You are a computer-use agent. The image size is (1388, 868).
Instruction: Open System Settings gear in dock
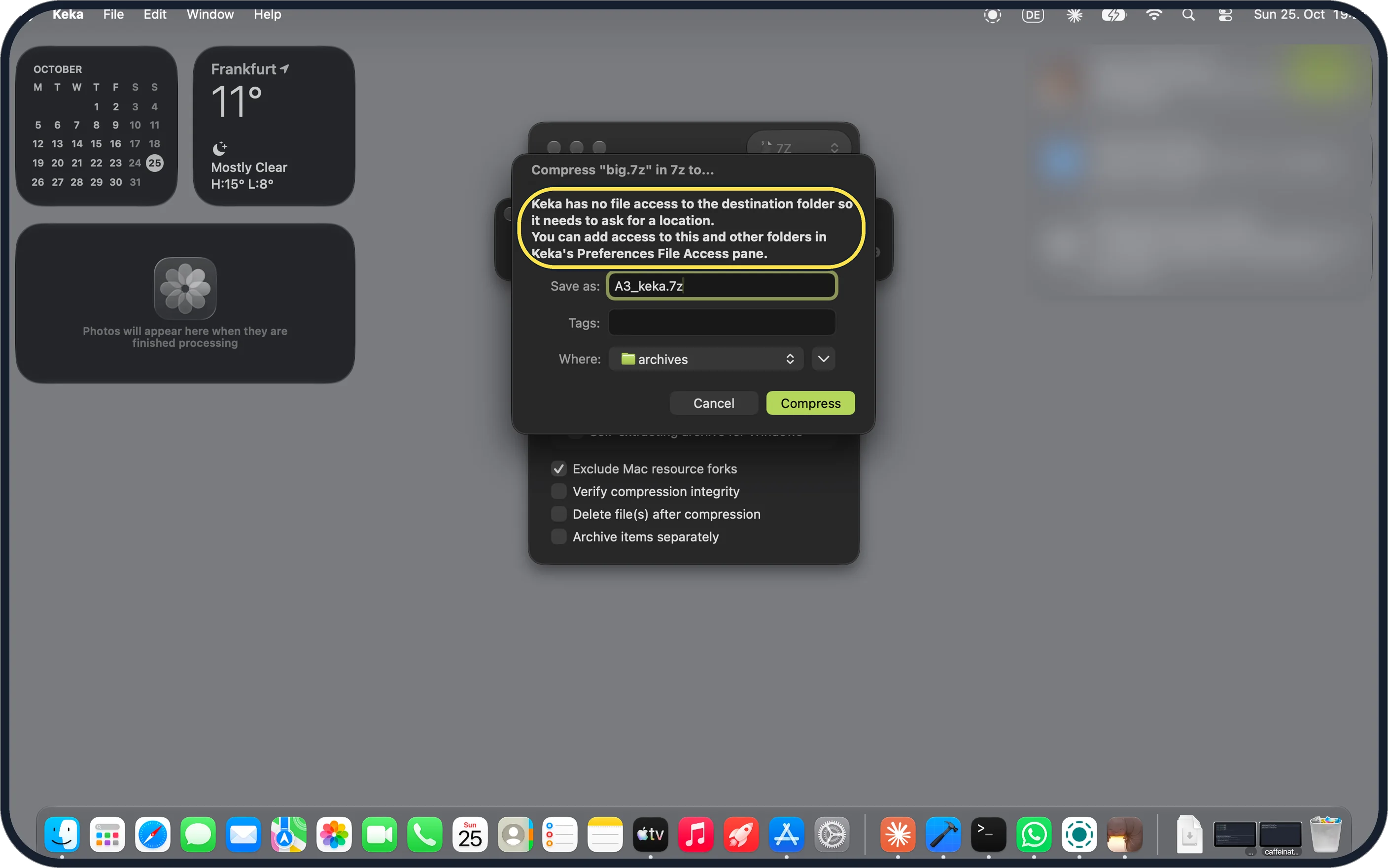pyautogui.click(x=832, y=834)
